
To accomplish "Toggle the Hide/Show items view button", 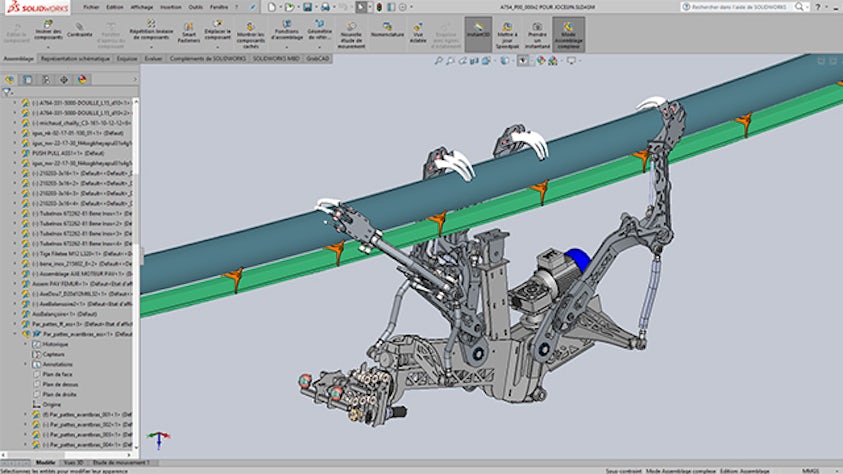I will pyautogui.click(x=523, y=61).
